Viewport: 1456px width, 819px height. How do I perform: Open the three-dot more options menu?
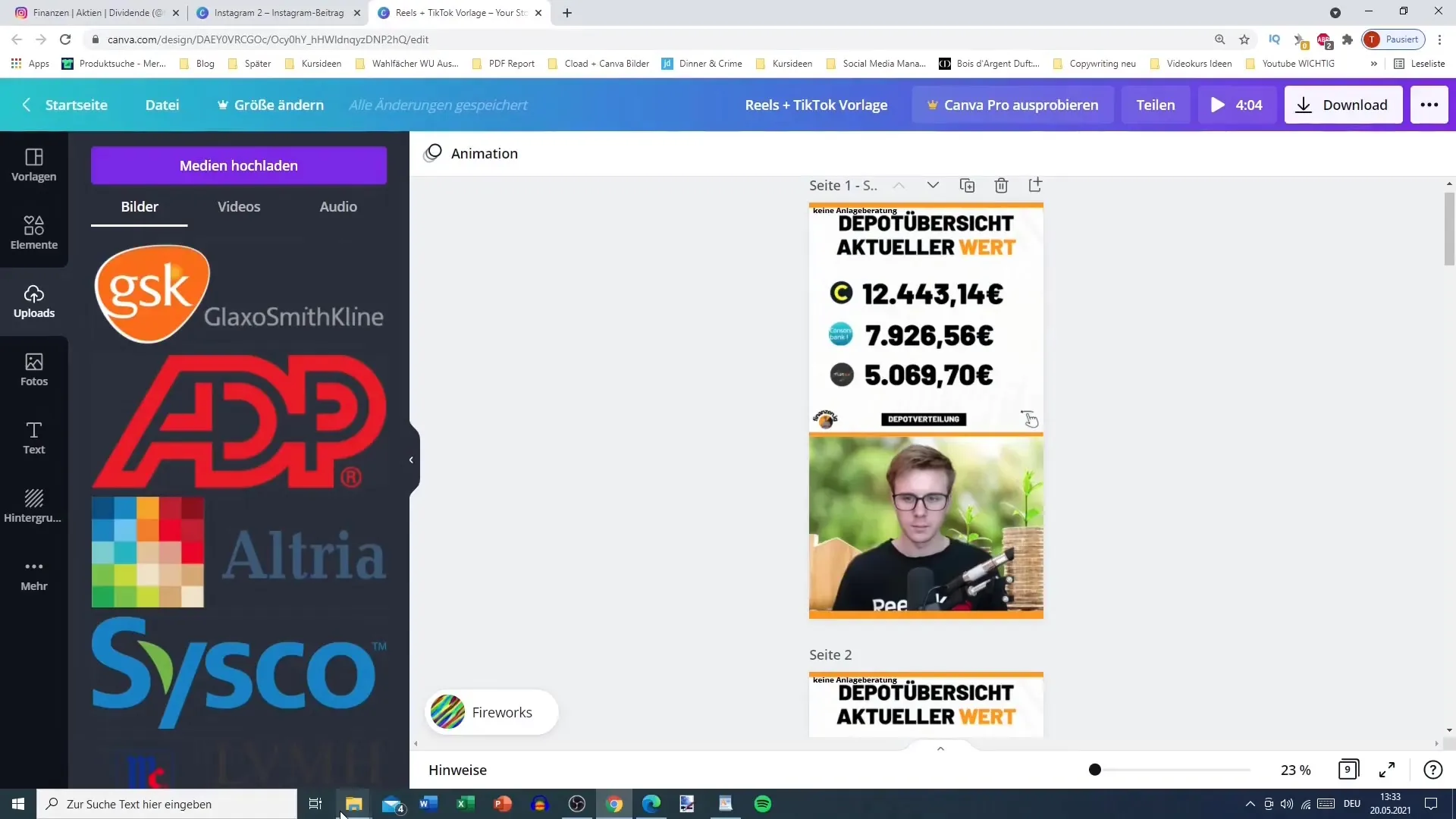coord(1429,105)
